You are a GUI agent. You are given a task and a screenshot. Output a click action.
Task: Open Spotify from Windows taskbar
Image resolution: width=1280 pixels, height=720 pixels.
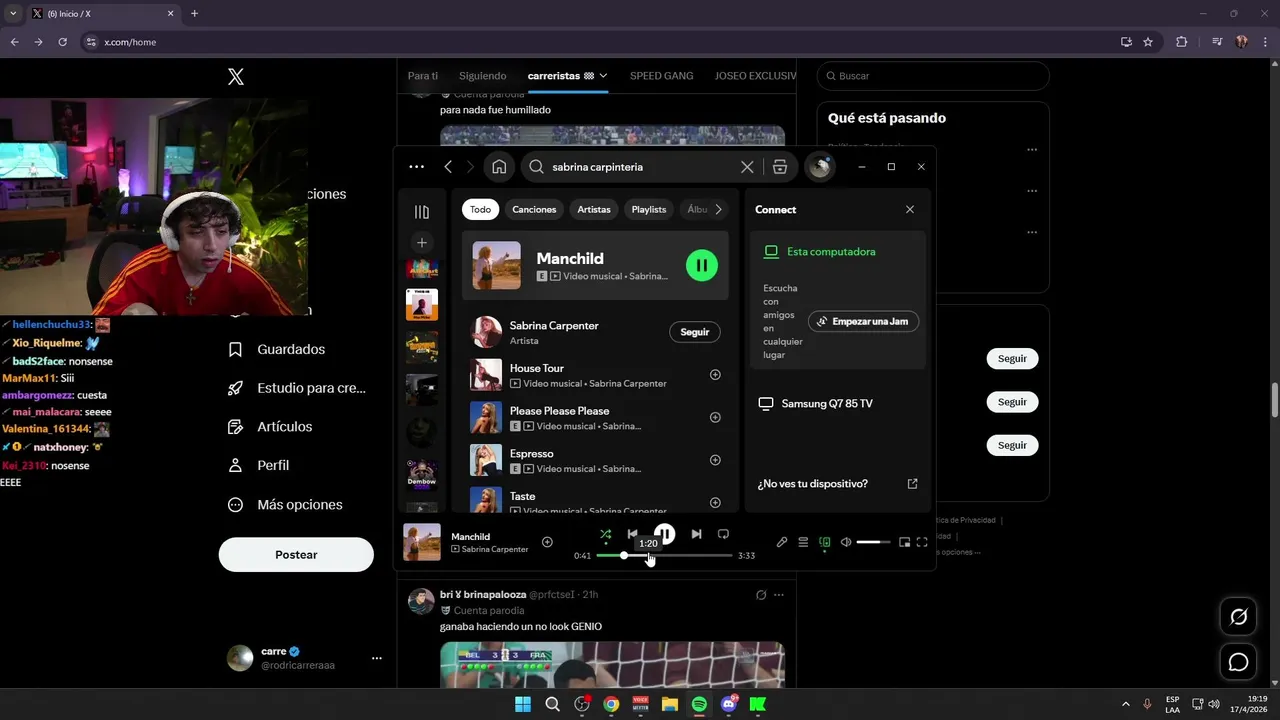click(x=699, y=705)
